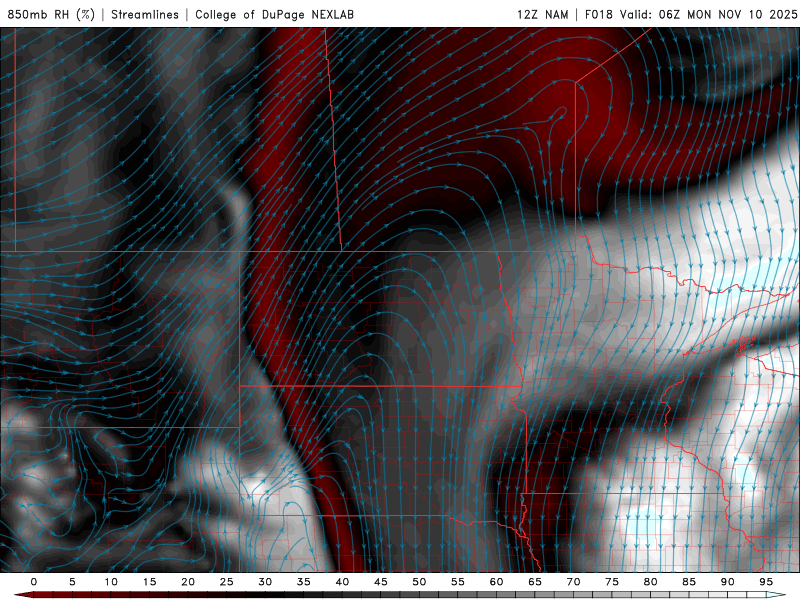Click the '55' colorbar label
The height and width of the screenshot is (600, 800).
click(x=458, y=582)
